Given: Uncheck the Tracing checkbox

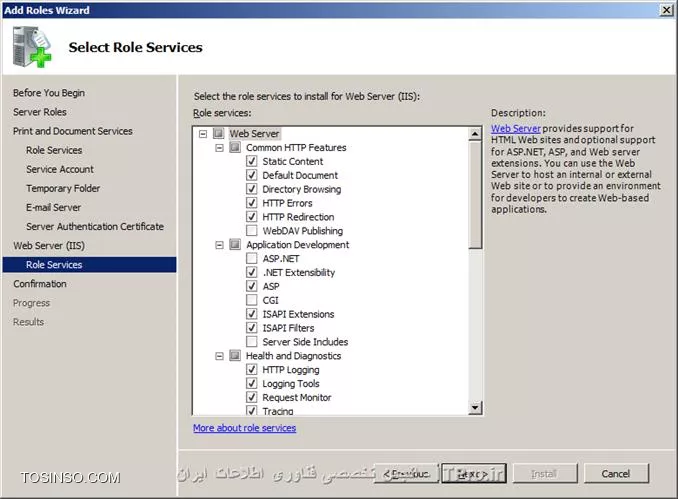Looking at the screenshot, I should [252, 410].
